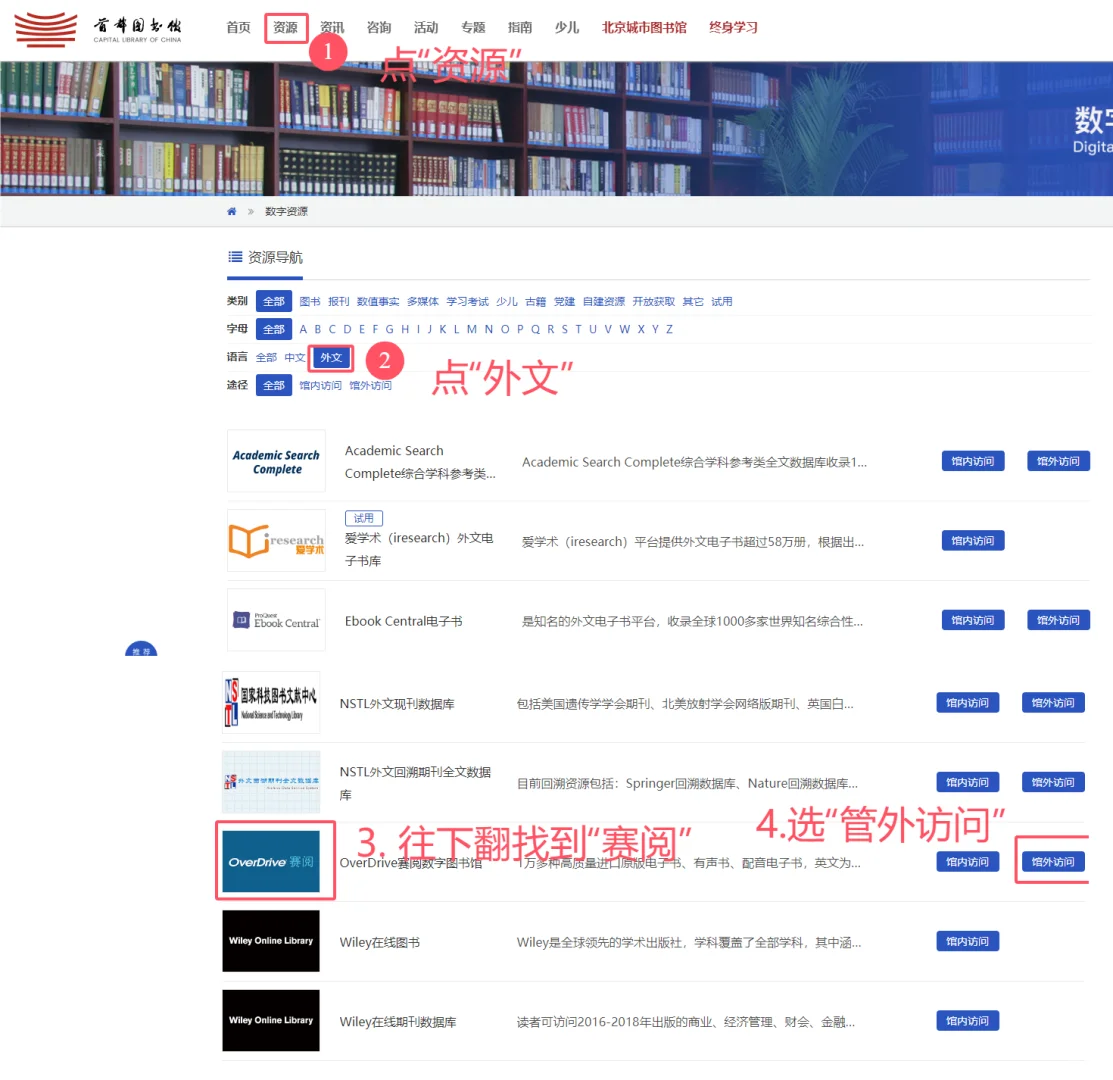Open the NSTL外文现刊数据库 title link

pos(397,704)
